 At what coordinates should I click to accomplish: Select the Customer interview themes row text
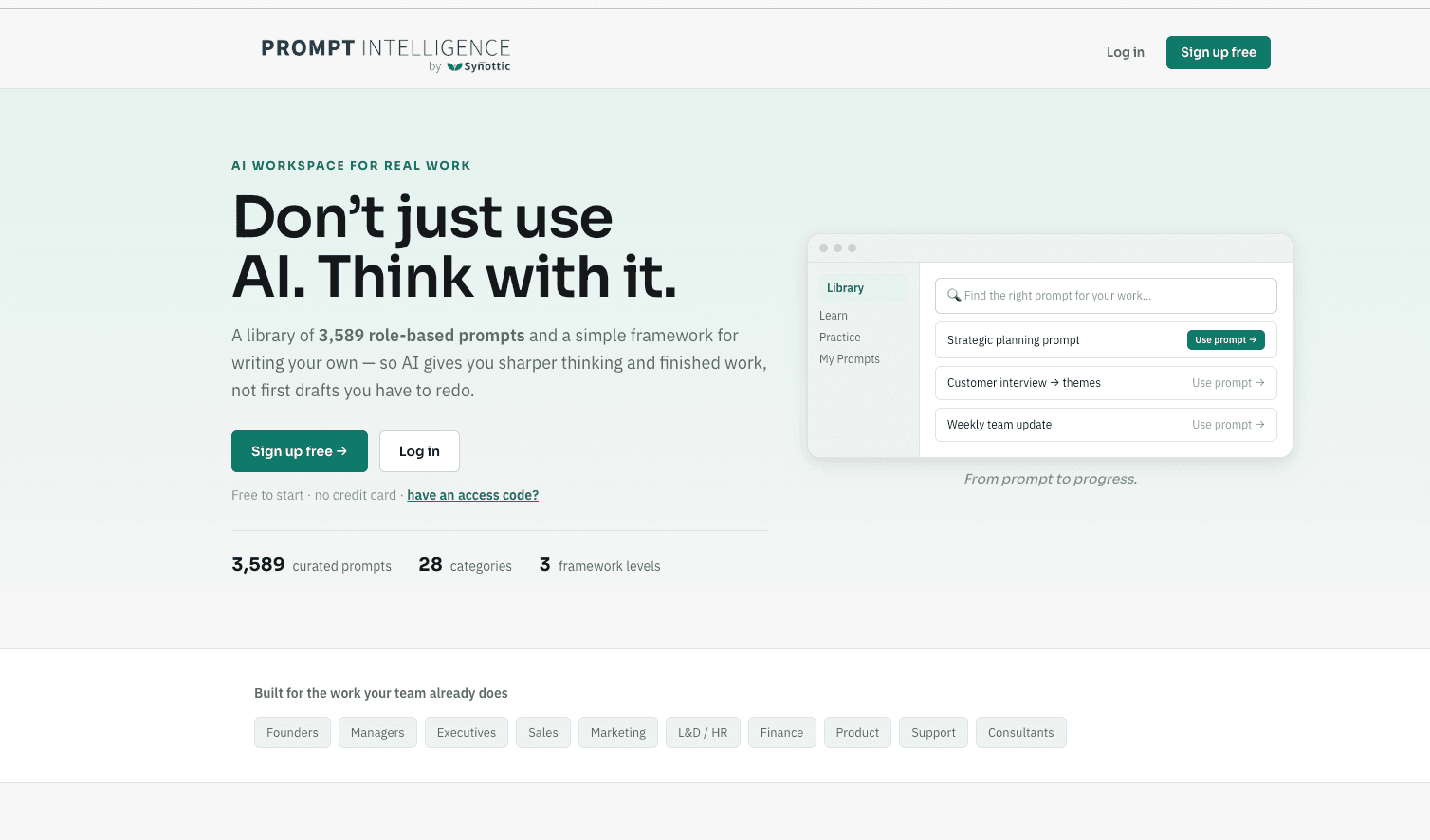pyautogui.click(x=1024, y=383)
